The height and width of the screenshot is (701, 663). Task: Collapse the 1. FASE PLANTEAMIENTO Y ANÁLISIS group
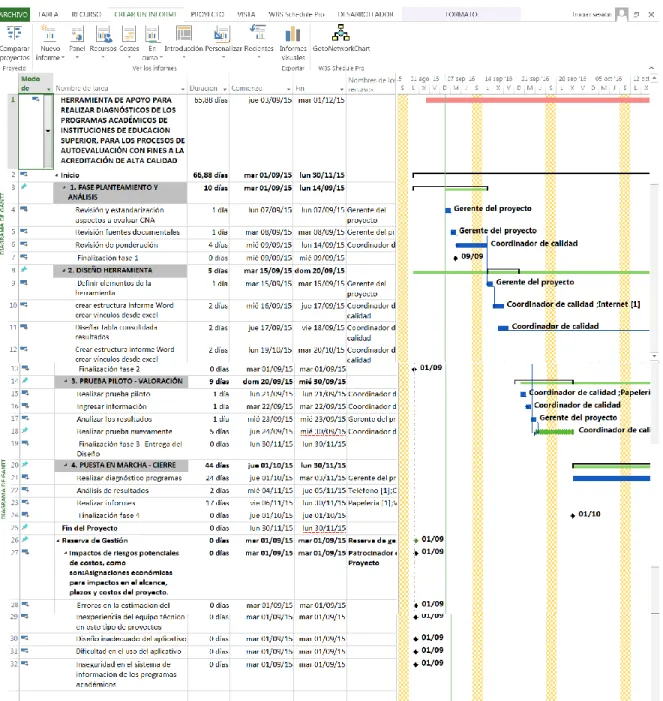(63, 188)
